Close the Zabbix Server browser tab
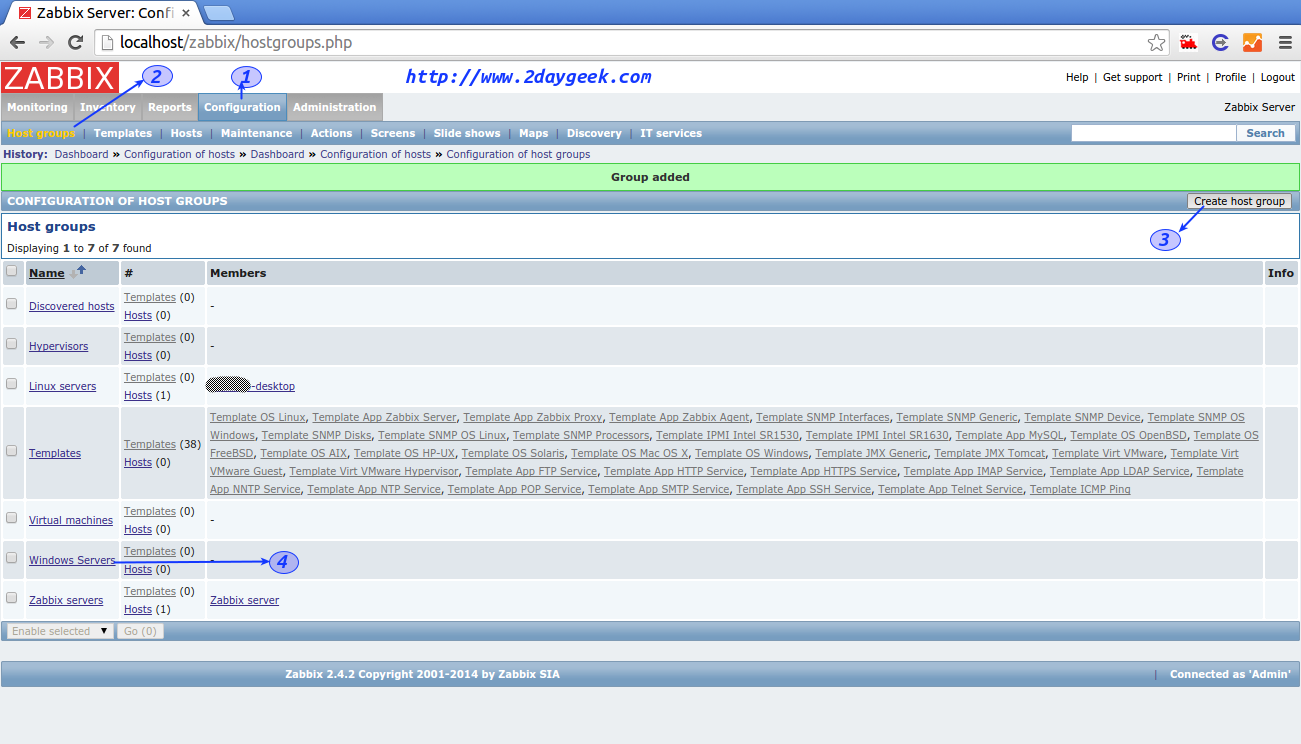1301x744 pixels. click(186, 13)
